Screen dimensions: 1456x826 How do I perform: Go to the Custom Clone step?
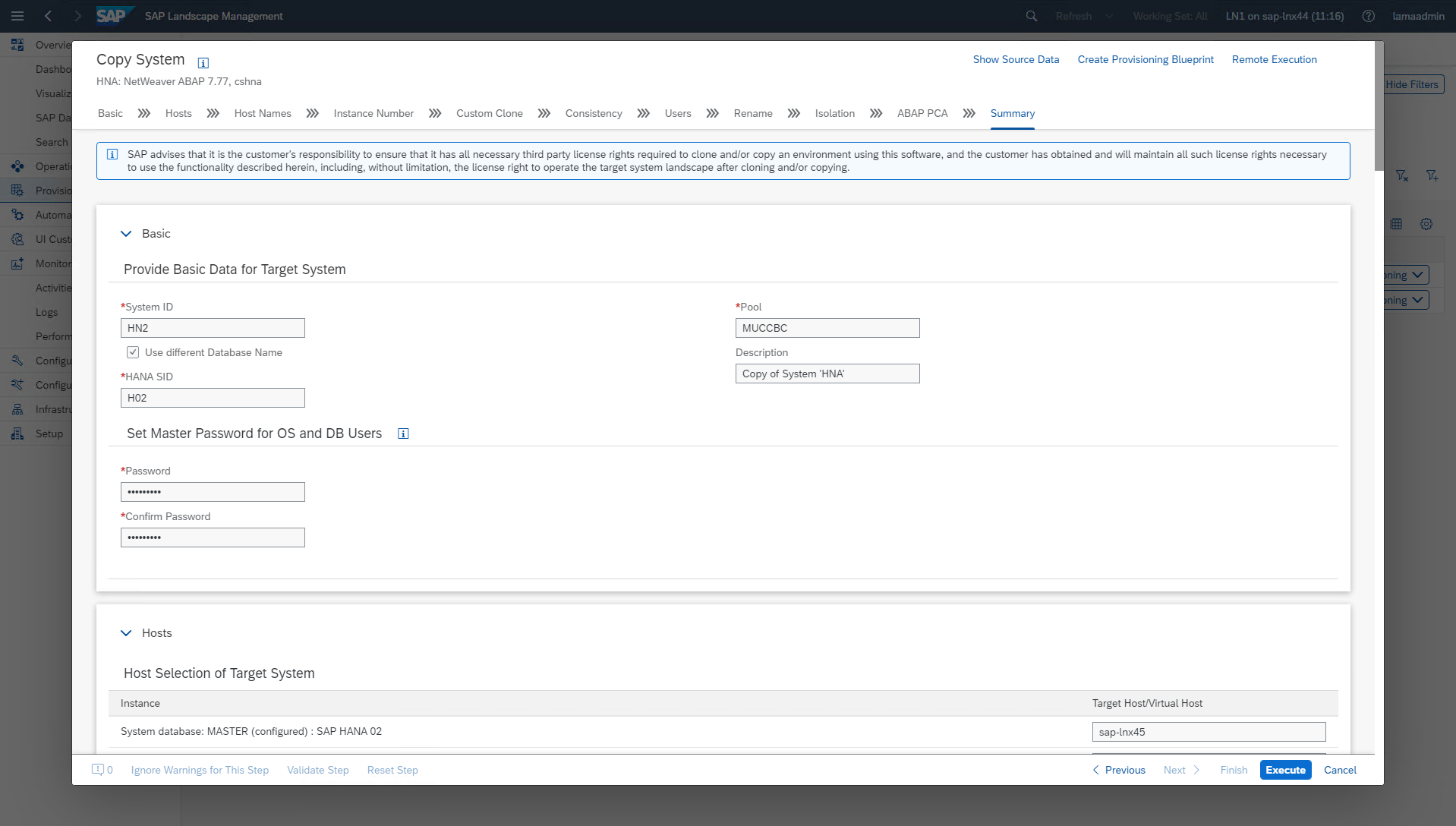[490, 113]
